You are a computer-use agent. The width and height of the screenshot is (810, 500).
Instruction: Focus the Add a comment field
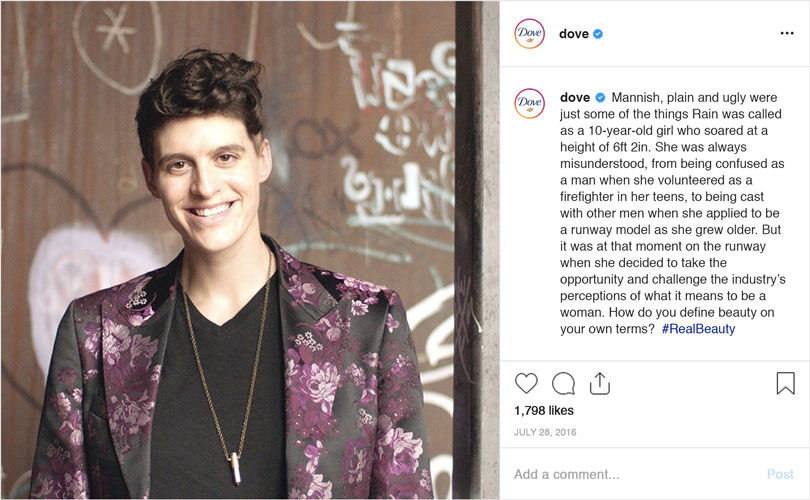635,474
